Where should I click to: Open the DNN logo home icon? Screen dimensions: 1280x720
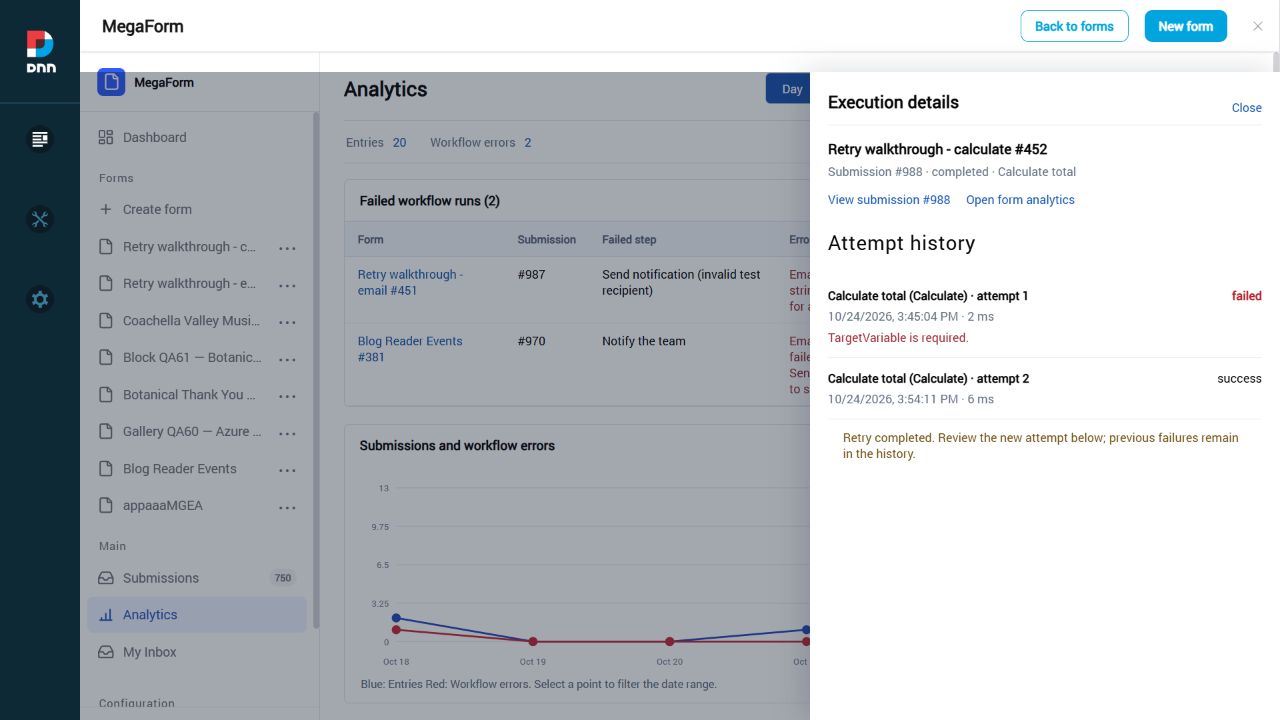[x=40, y=51]
